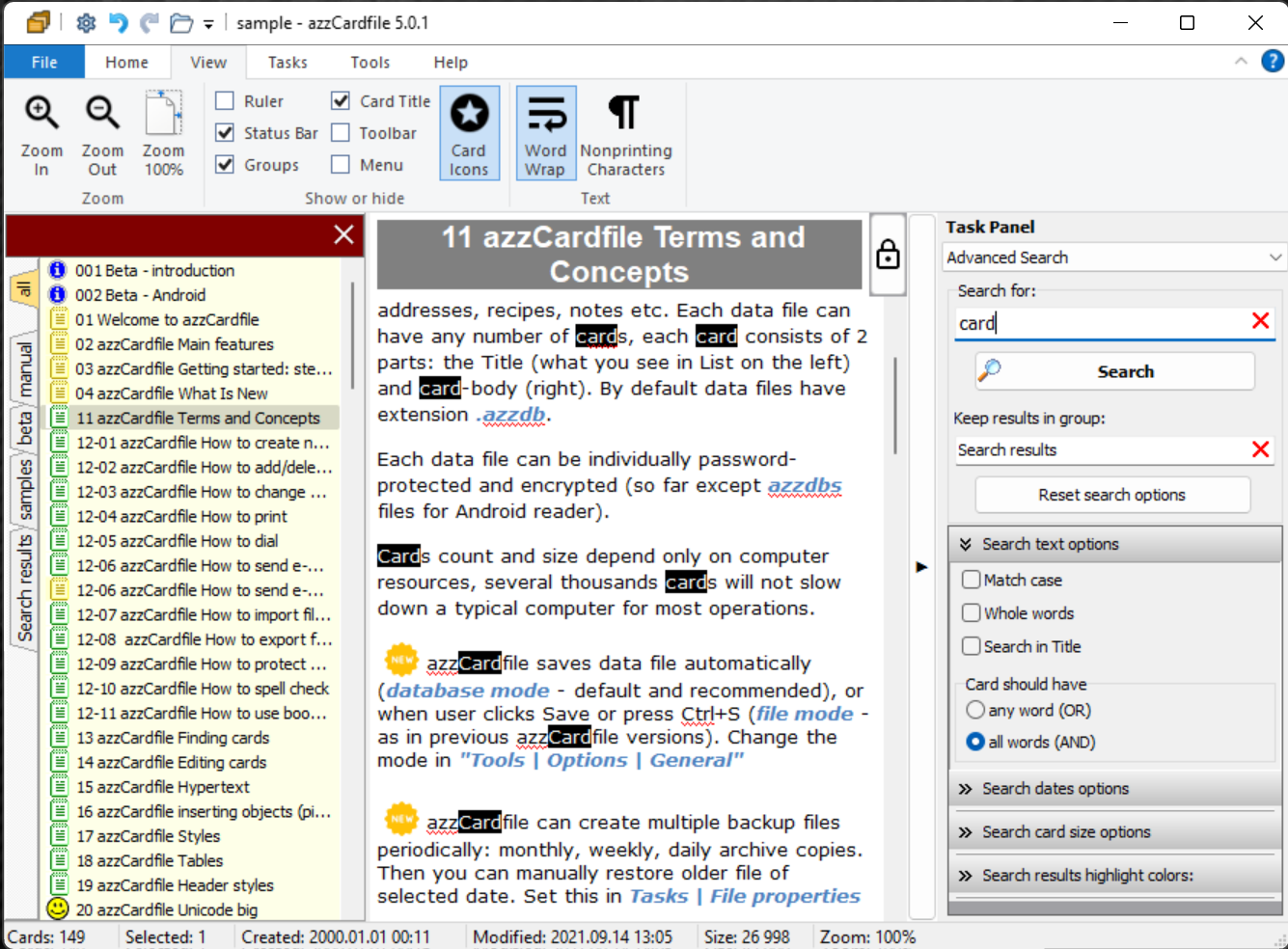Switch to the Help ribbon tab
The height and width of the screenshot is (949, 1288).
[x=451, y=62]
